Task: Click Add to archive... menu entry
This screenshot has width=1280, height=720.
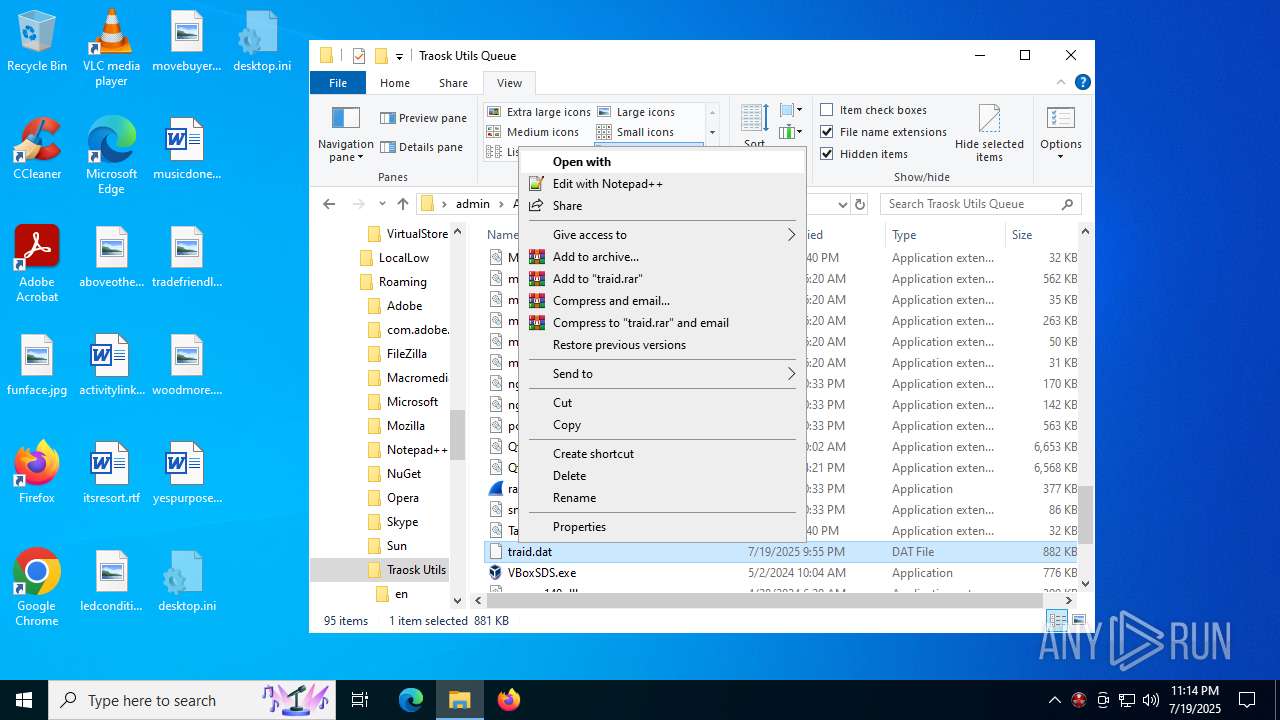Action: click(x=664, y=257)
